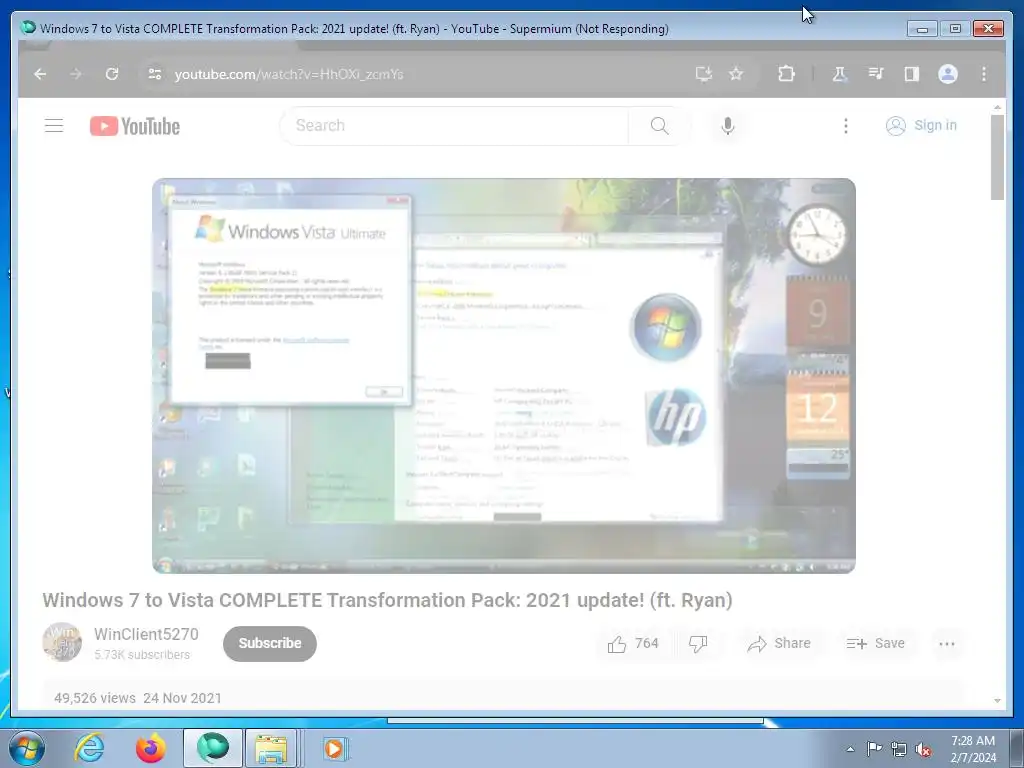The width and height of the screenshot is (1024, 768).
Task: Reload the YouTube page
Action: pos(112,74)
